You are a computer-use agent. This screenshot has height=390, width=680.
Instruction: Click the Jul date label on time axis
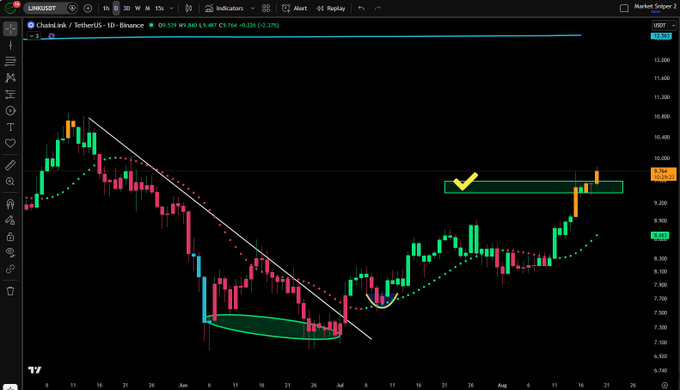click(340, 385)
